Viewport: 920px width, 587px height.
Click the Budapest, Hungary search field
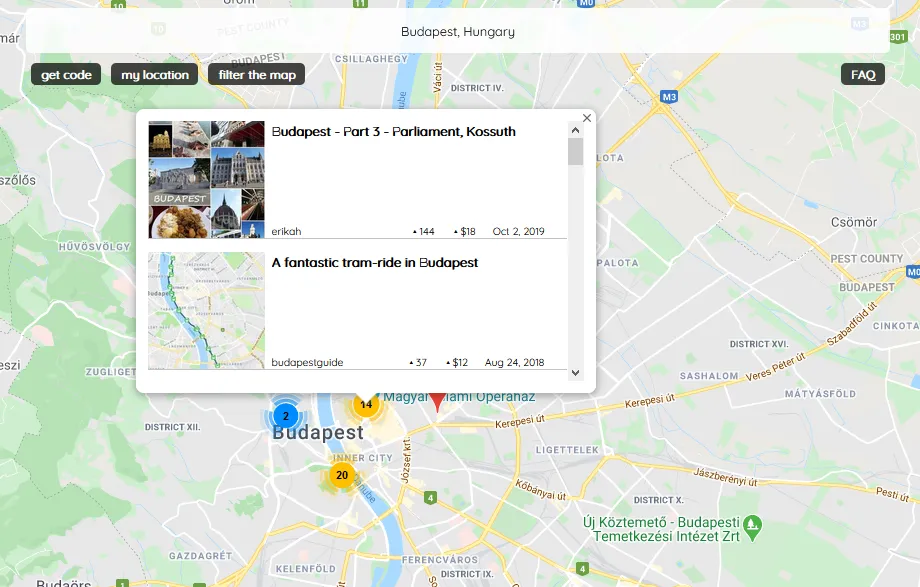coord(458,31)
